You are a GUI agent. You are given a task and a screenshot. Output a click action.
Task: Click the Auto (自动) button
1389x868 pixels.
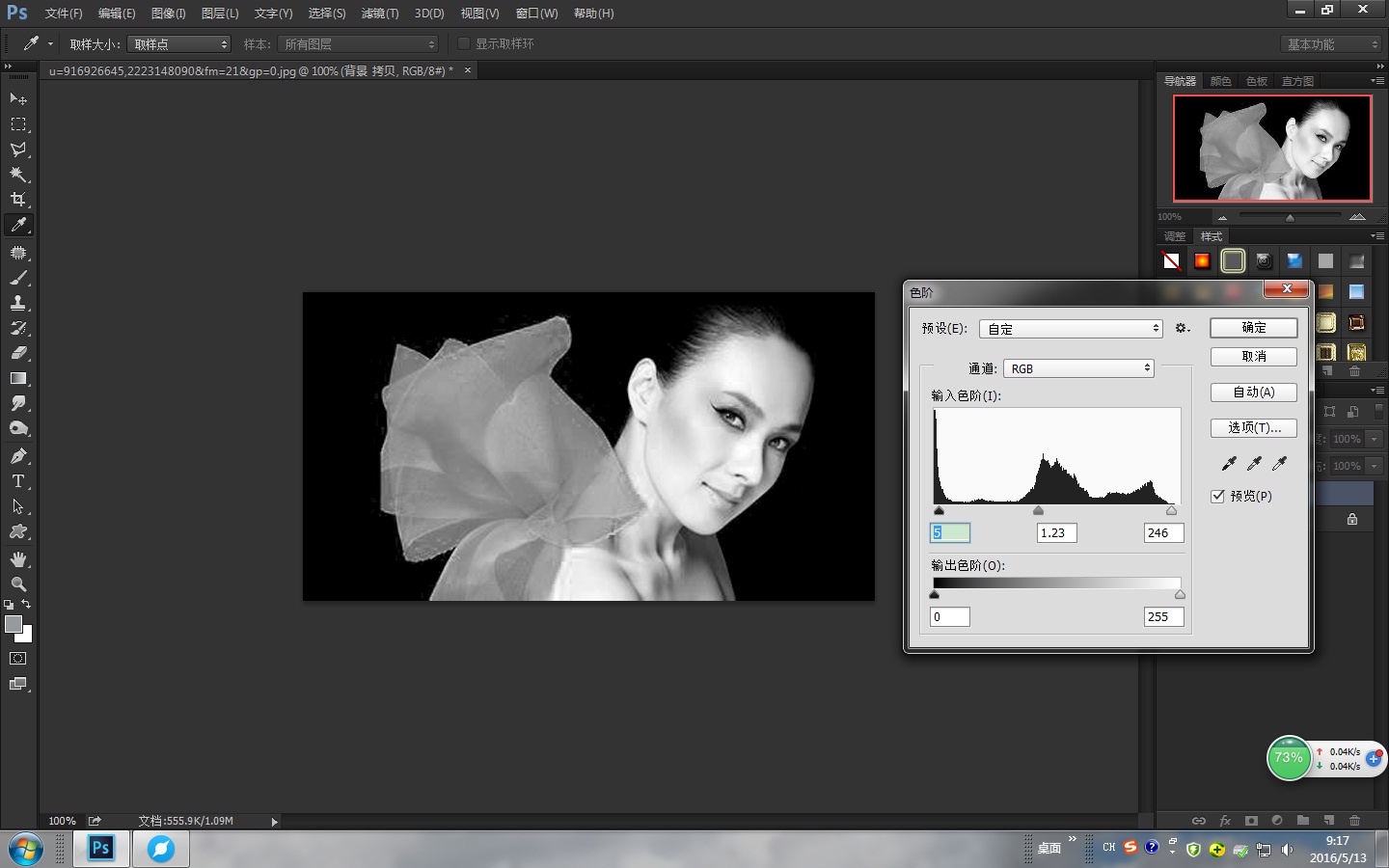click(x=1253, y=393)
